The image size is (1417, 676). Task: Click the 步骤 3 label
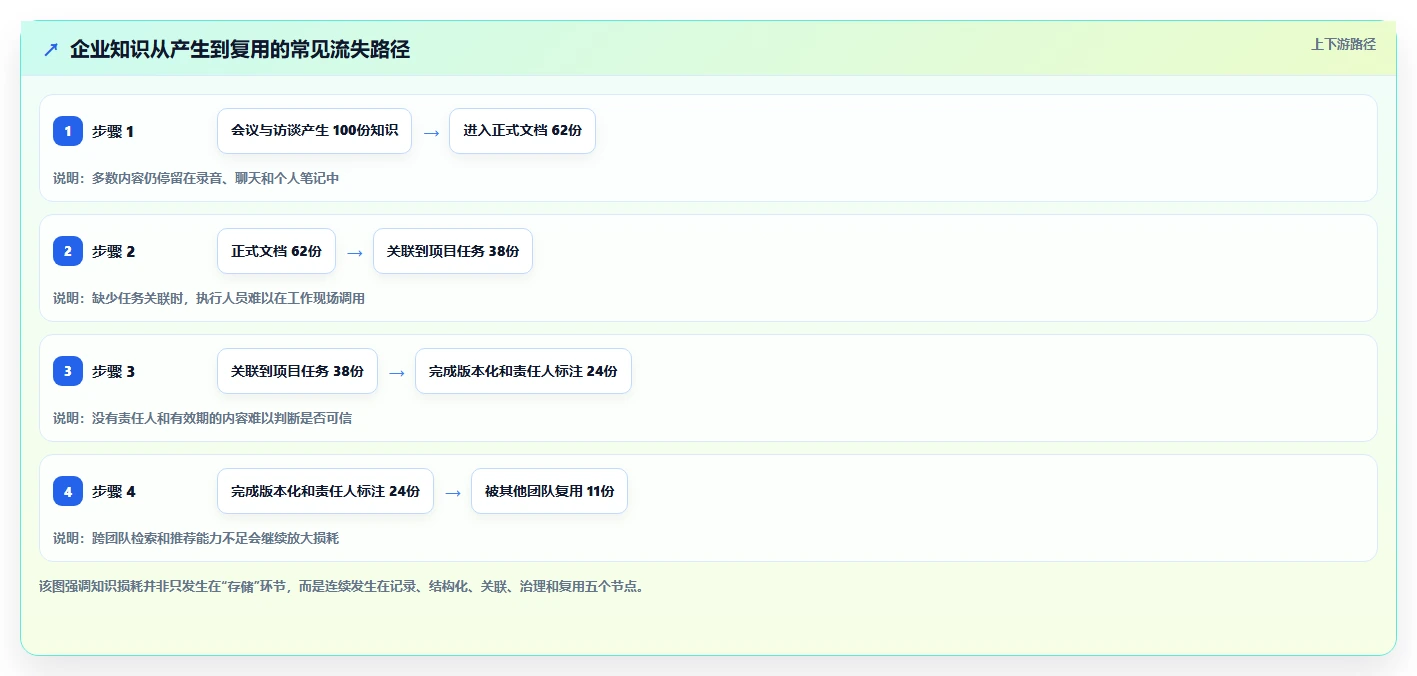click(113, 371)
